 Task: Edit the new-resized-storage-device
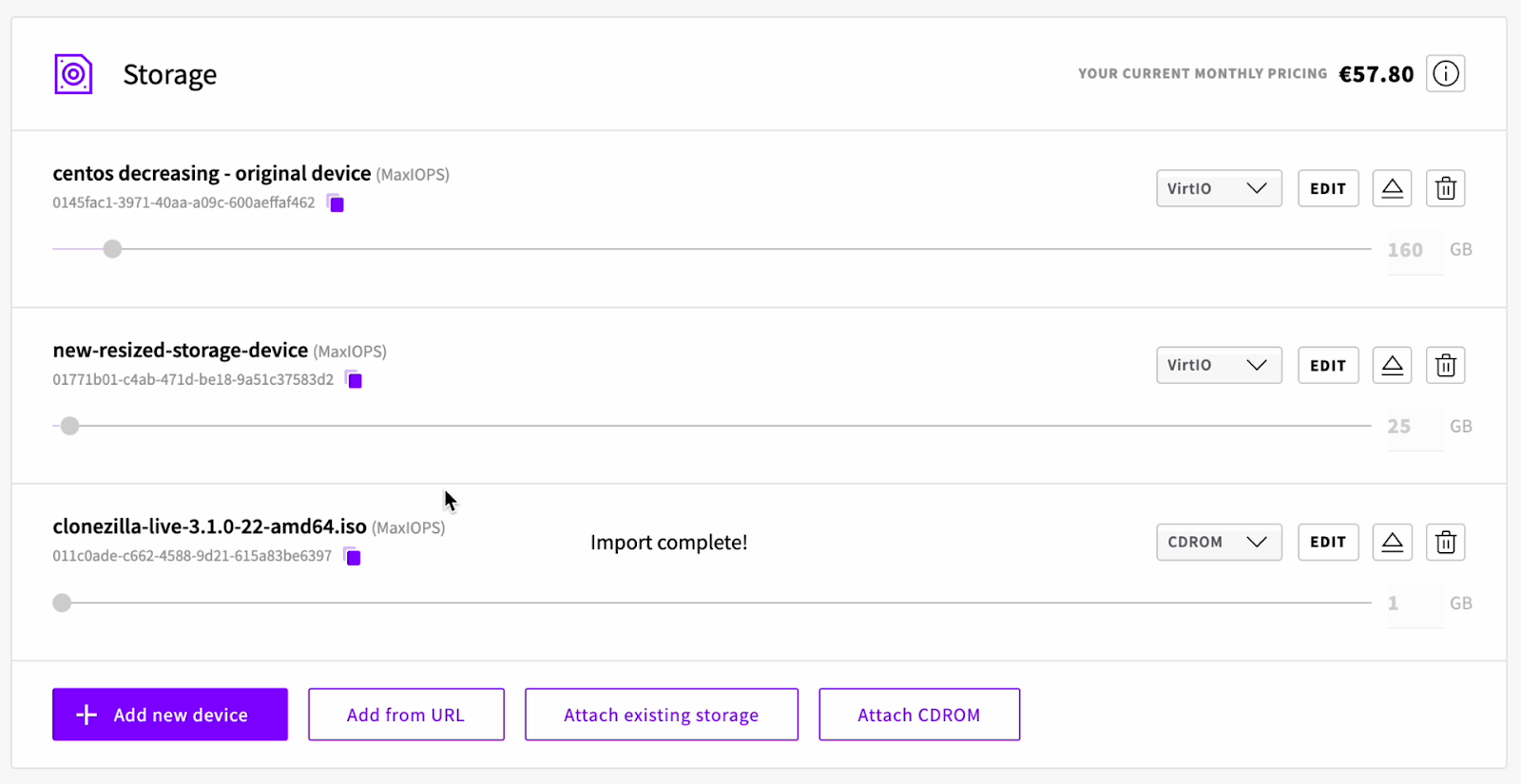(x=1328, y=365)
